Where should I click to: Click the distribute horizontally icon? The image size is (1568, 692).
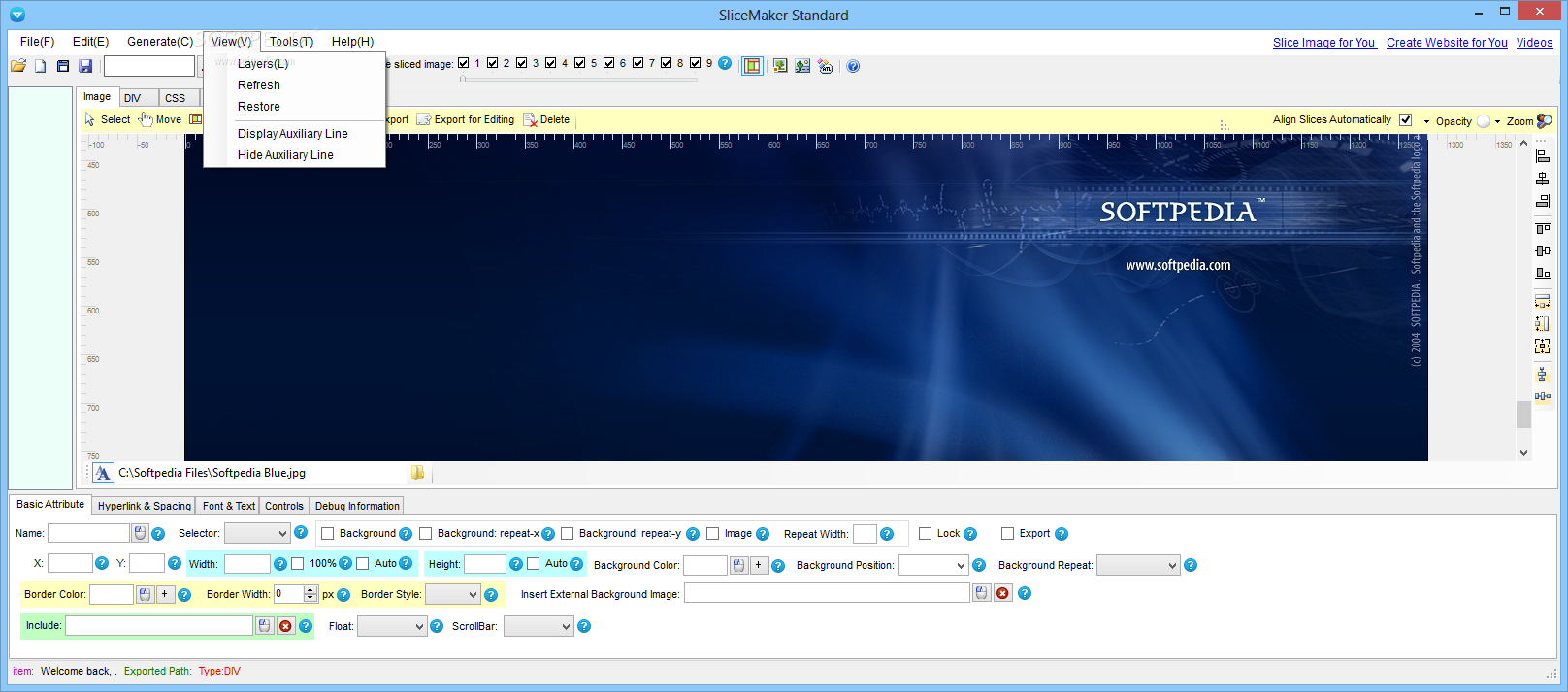tap(1543, 396)
